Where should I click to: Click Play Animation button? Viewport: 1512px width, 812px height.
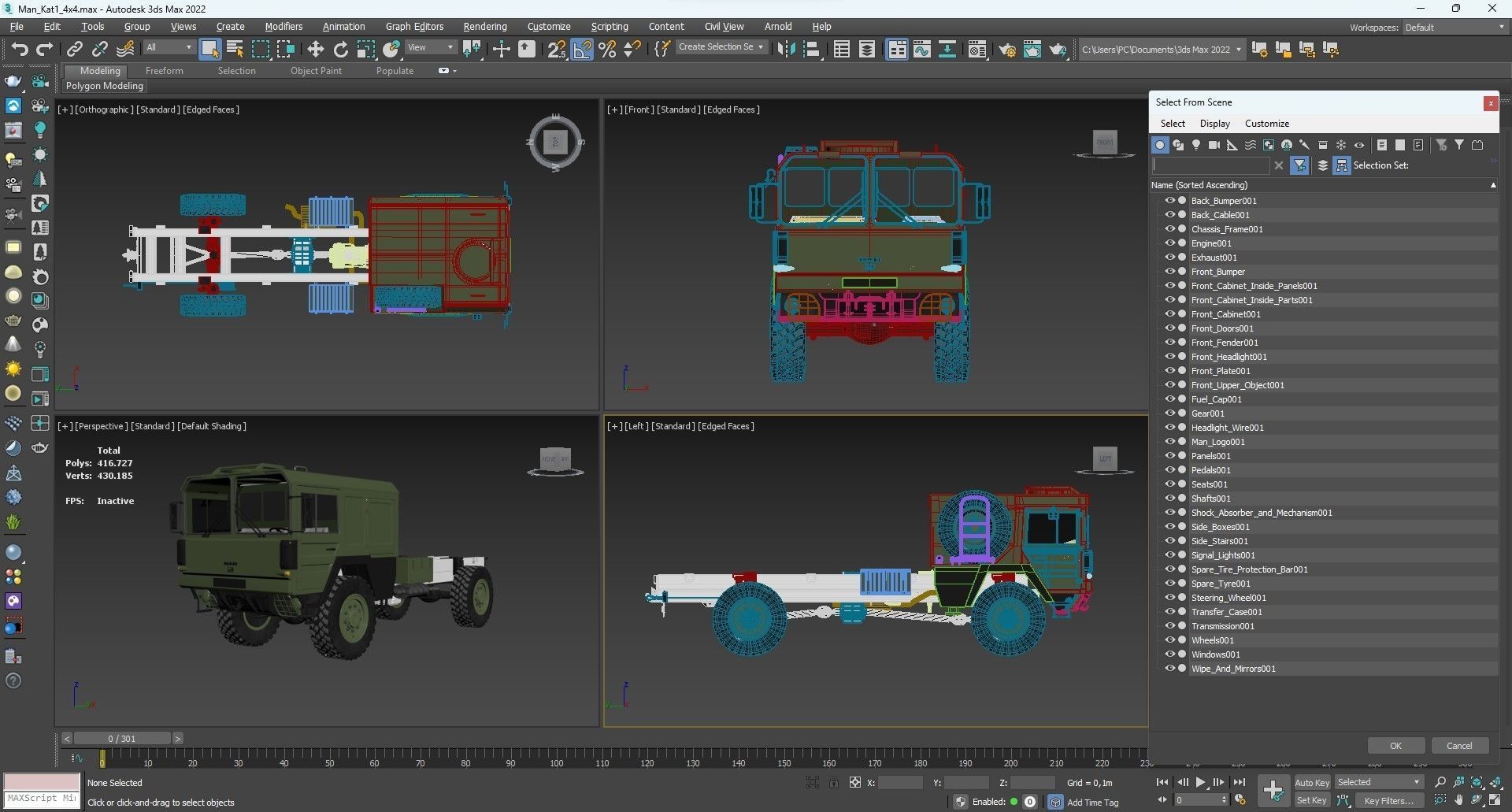click(1200, 782)
